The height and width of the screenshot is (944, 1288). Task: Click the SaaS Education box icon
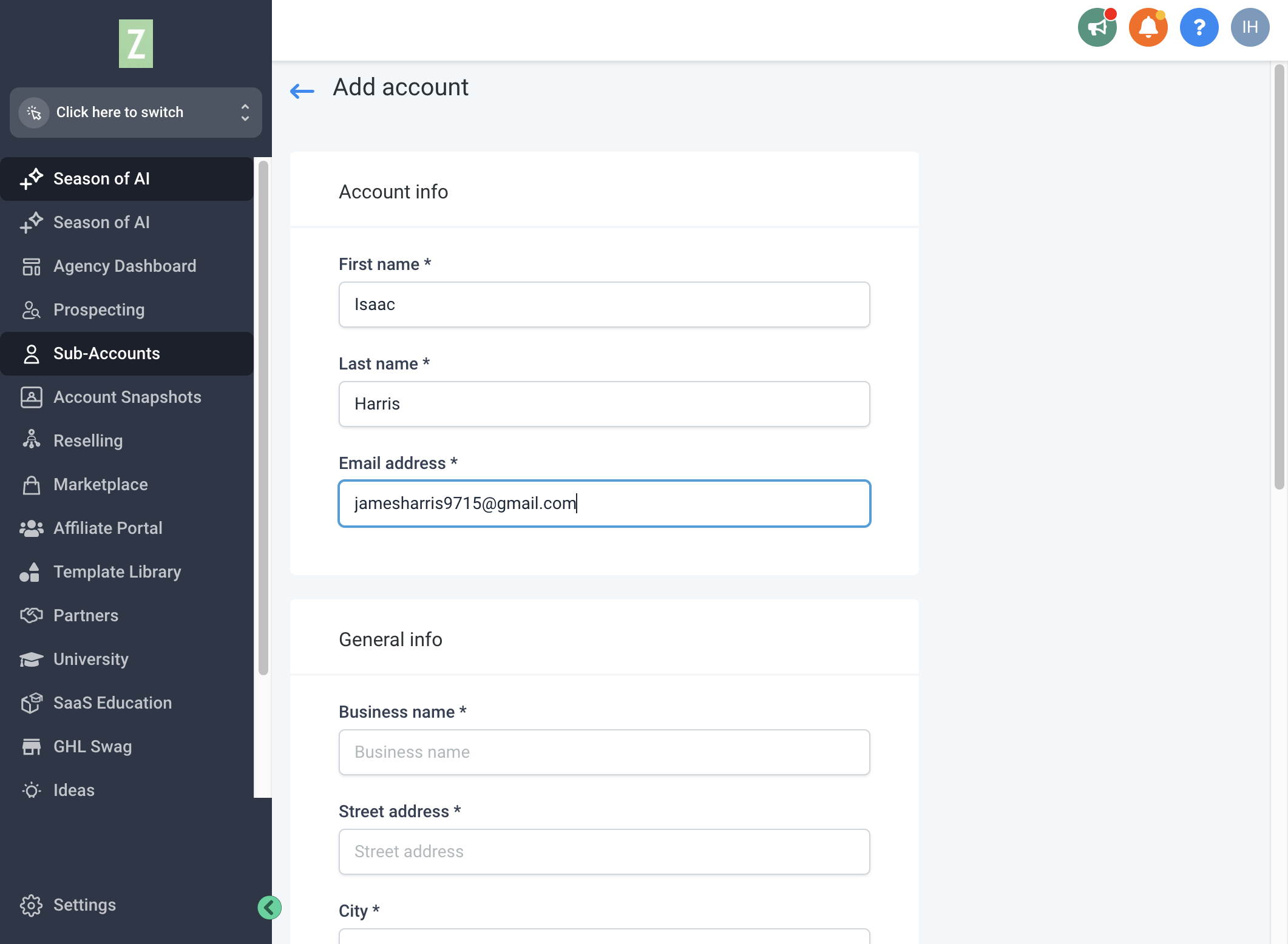31,703
